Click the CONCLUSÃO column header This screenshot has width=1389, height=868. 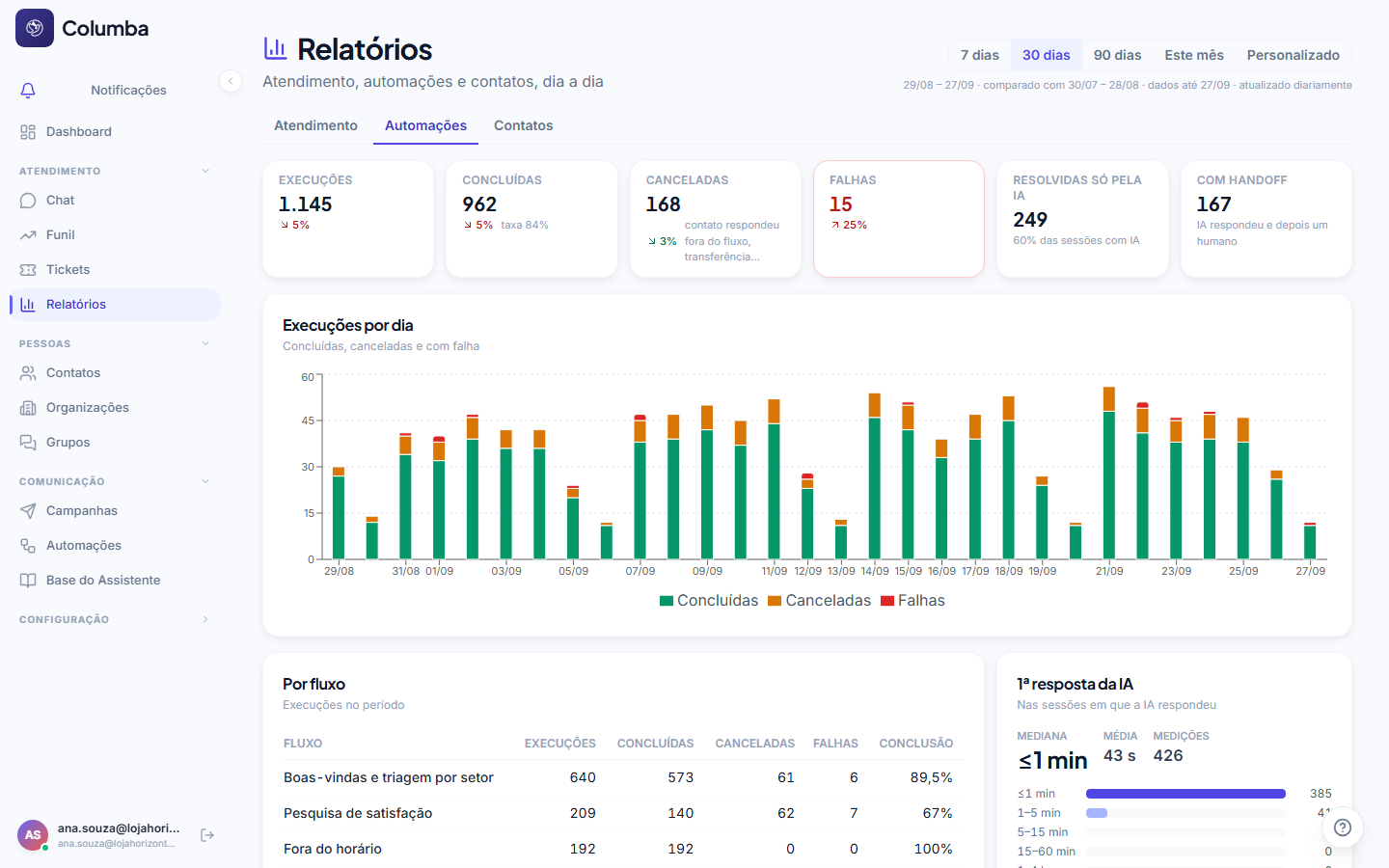tap(916, 744)
